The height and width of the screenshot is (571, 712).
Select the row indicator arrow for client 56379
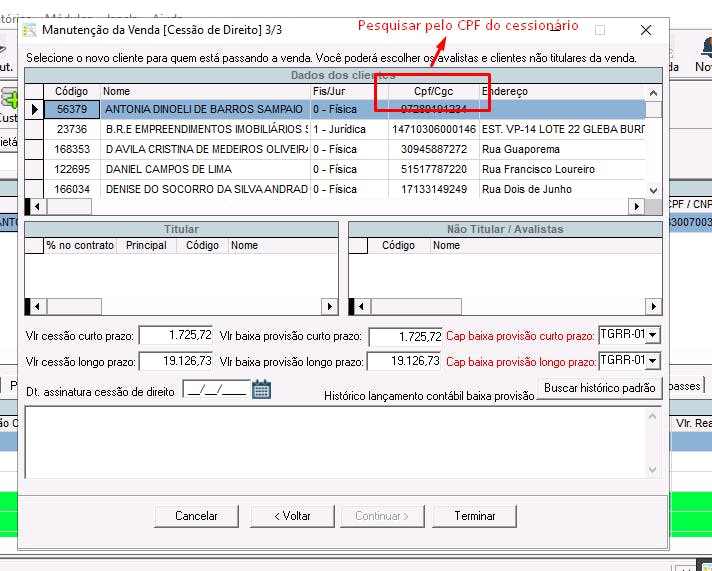pyautogui.click(x=34, y=109)
